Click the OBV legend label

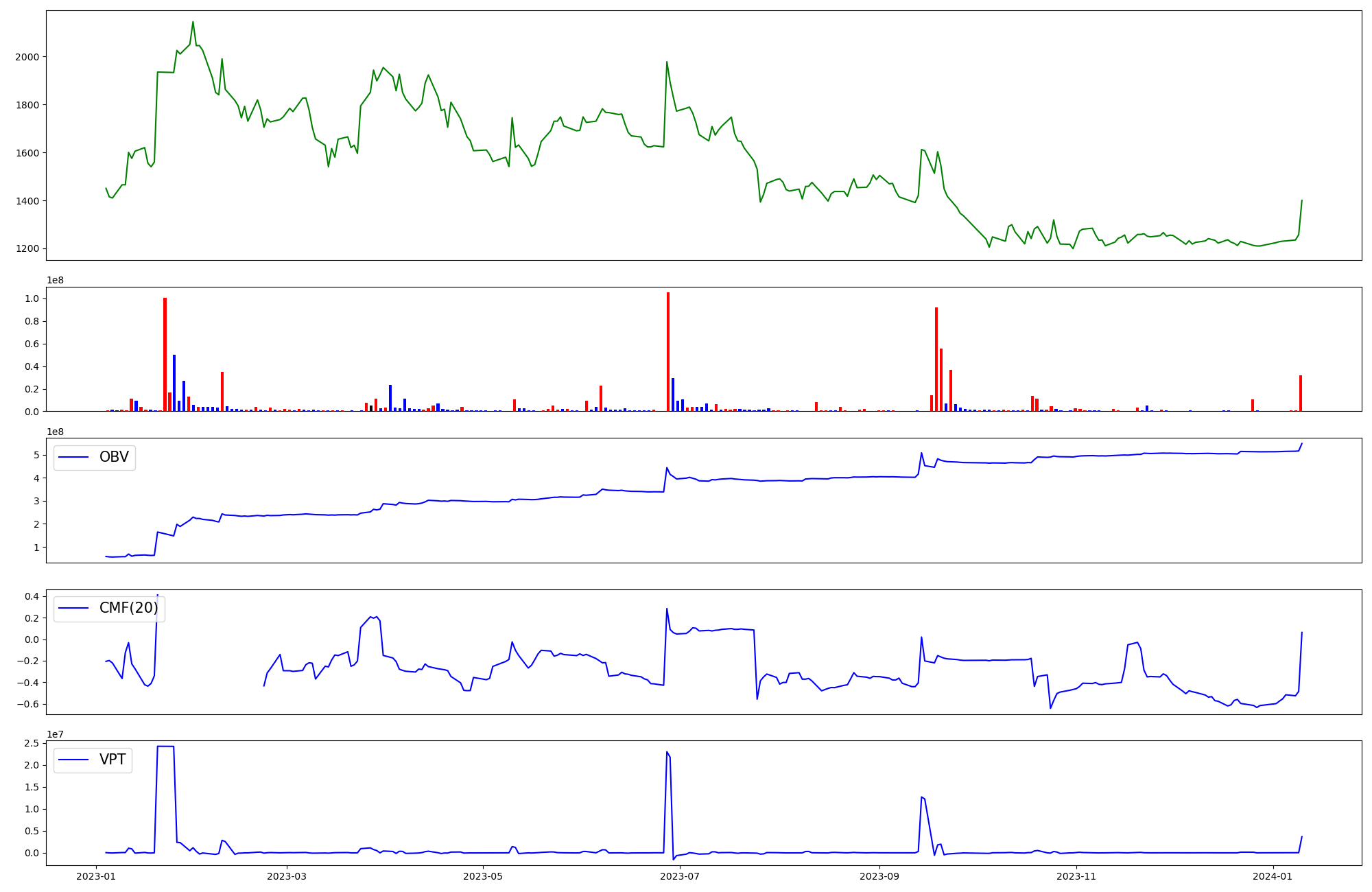pos(114,457)
